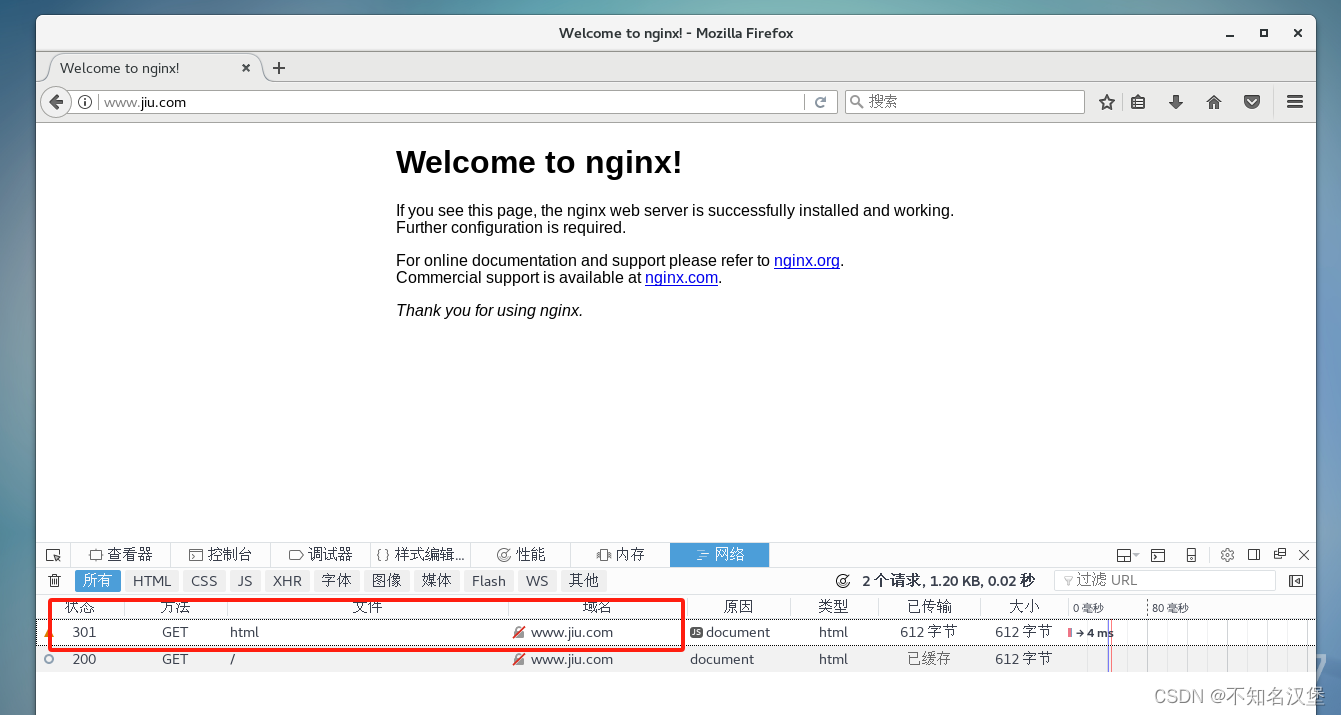Show site information icon in address bar
Image resolution: width=1341 pixels, height=715 pixels.
pos(85,102)
